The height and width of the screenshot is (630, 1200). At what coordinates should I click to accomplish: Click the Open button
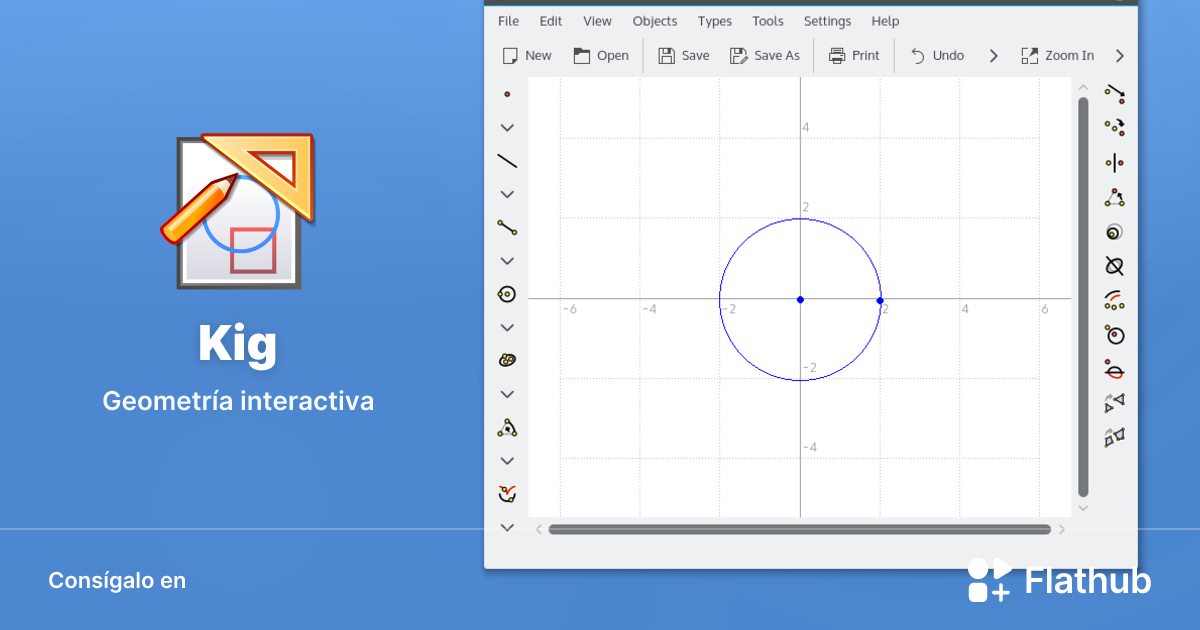click(x=601, y=56)
